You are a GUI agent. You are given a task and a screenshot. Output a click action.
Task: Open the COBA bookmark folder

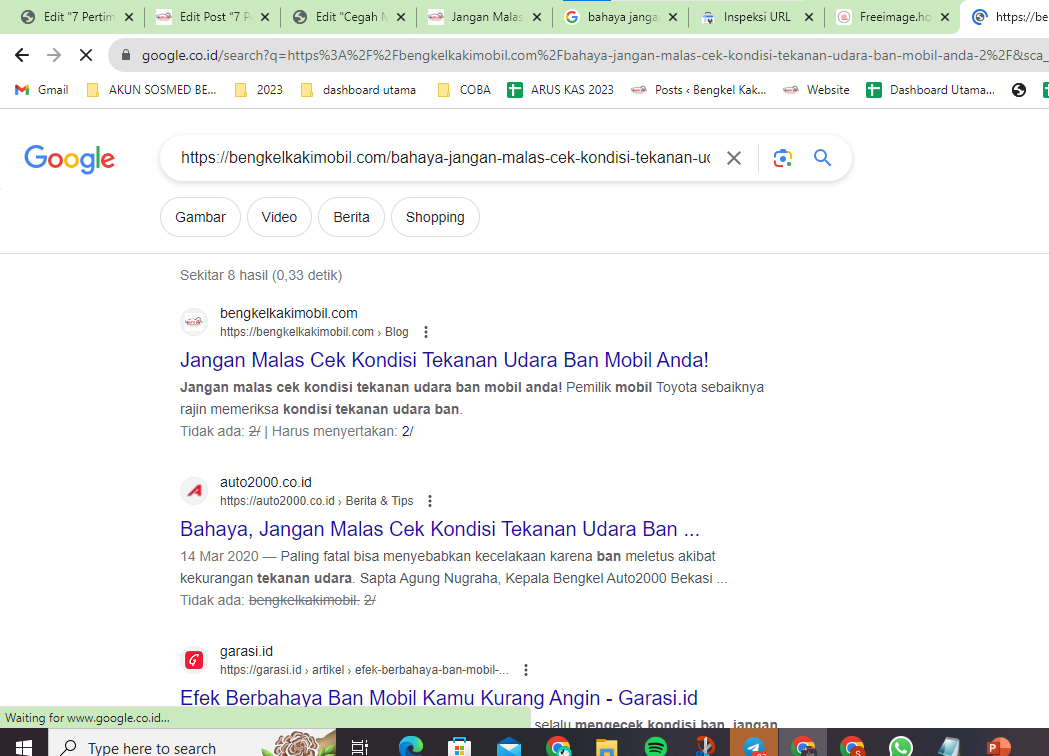click(x=464, y=90)
